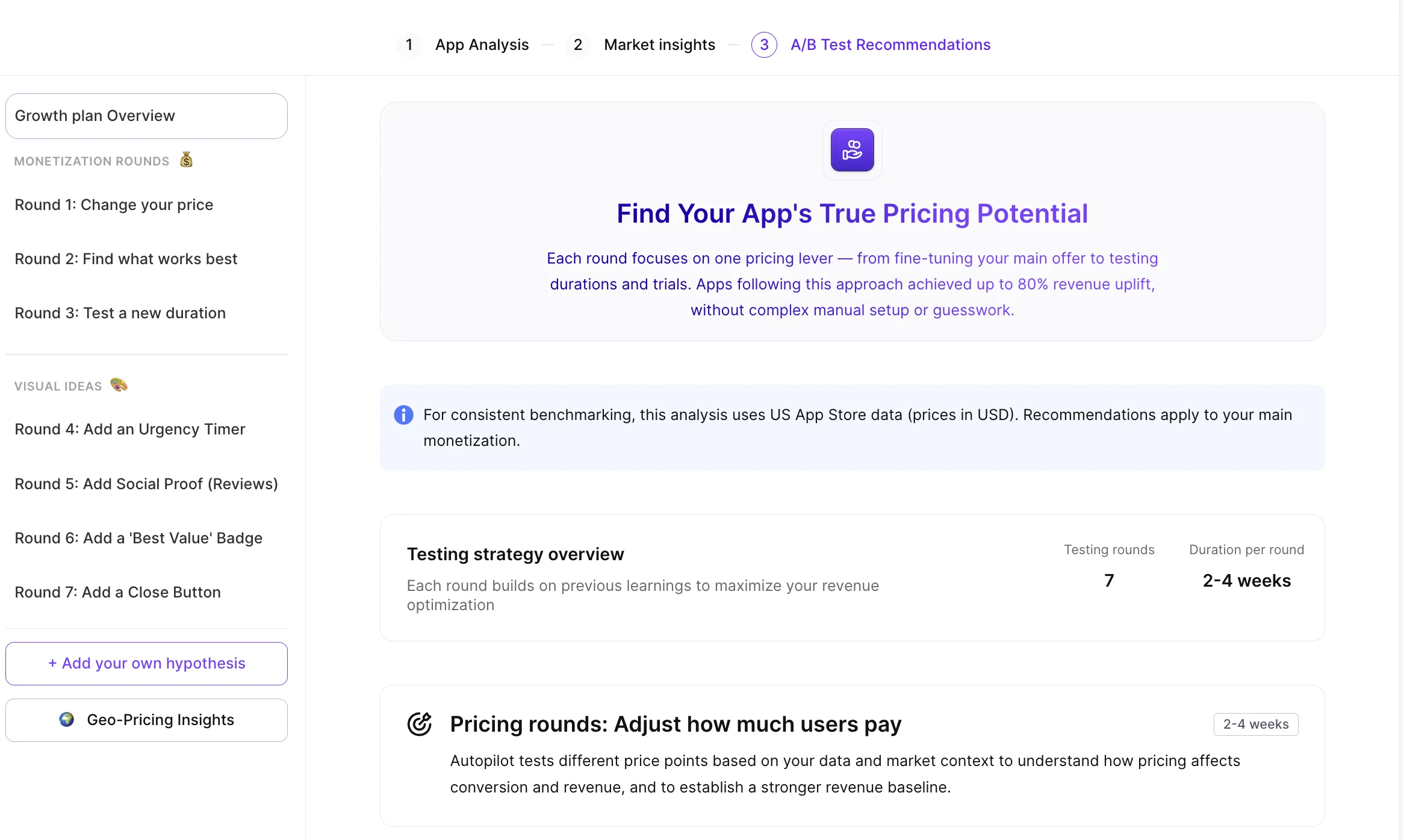Open the Market insights step
1404x840 pixels.
tap(659, 45)
